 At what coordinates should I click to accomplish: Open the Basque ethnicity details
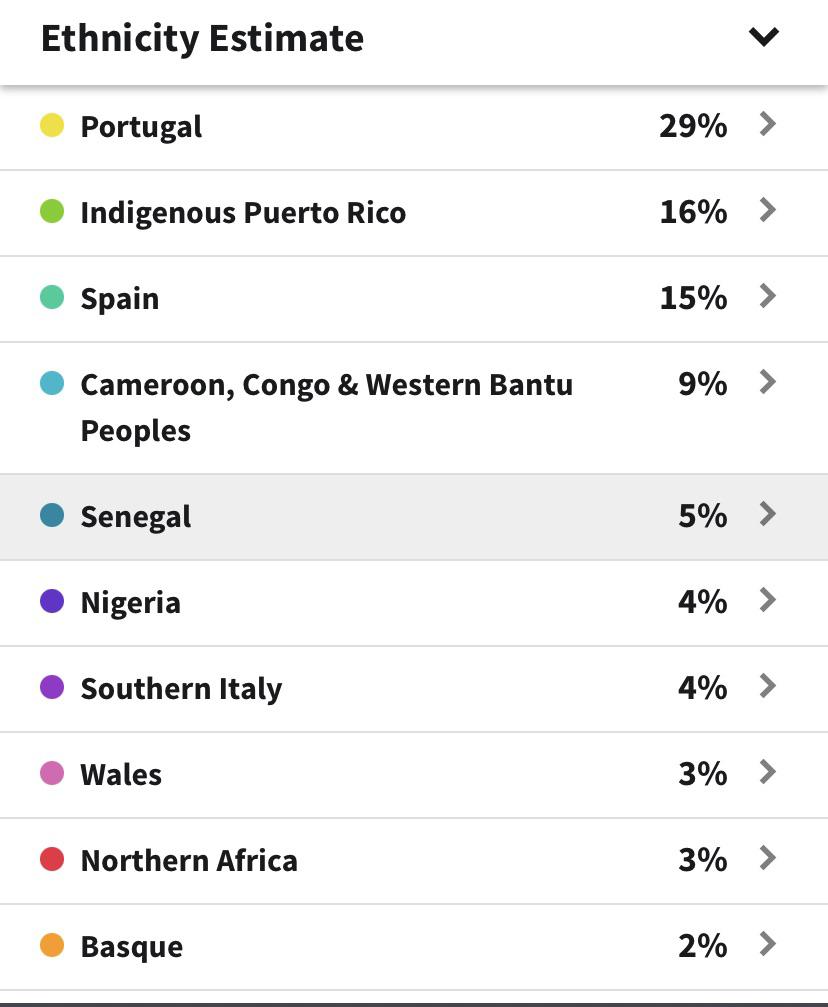click(767, 943)
